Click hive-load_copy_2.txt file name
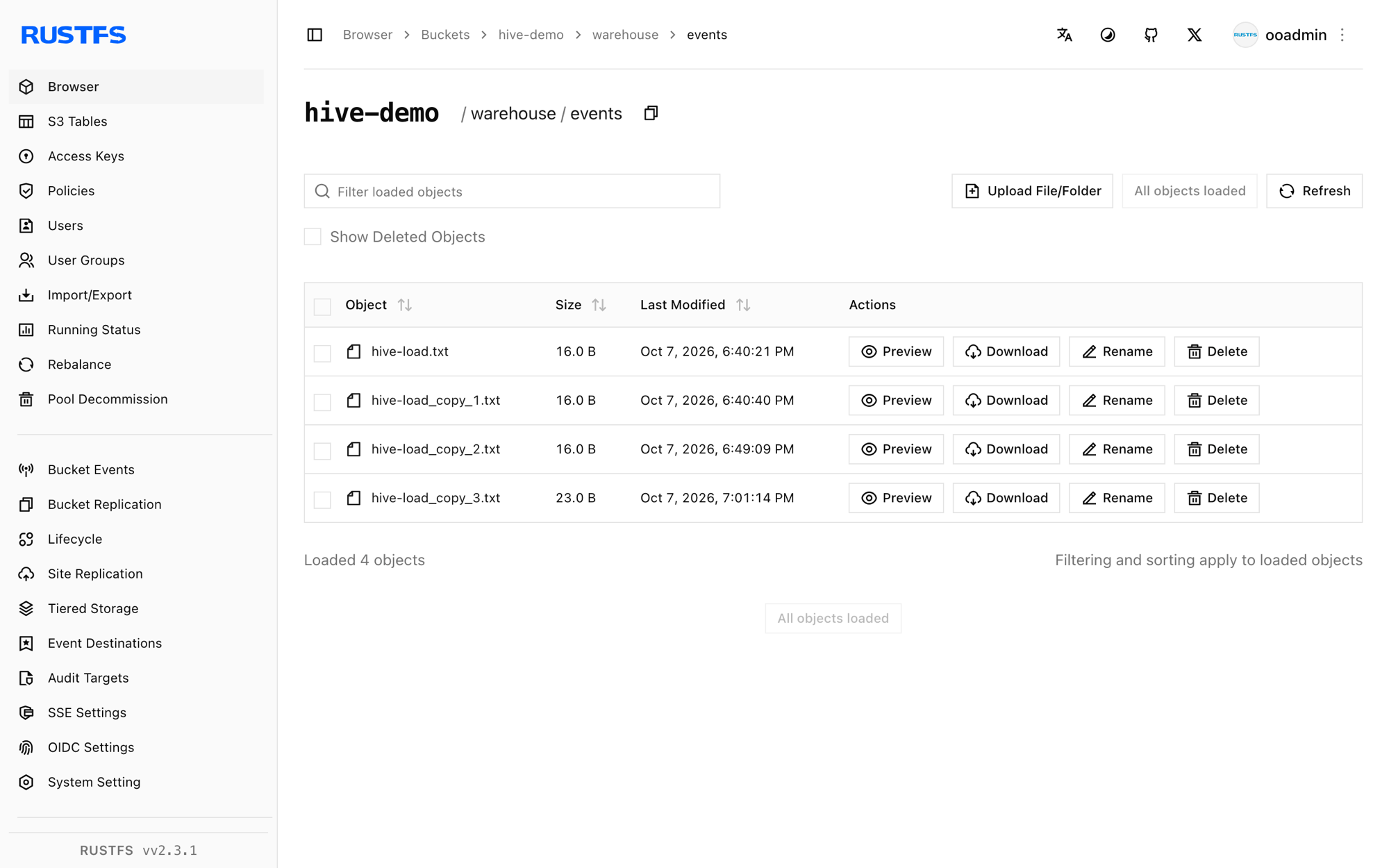Screen dimensions: 1389x868 [x=435, y=449]
